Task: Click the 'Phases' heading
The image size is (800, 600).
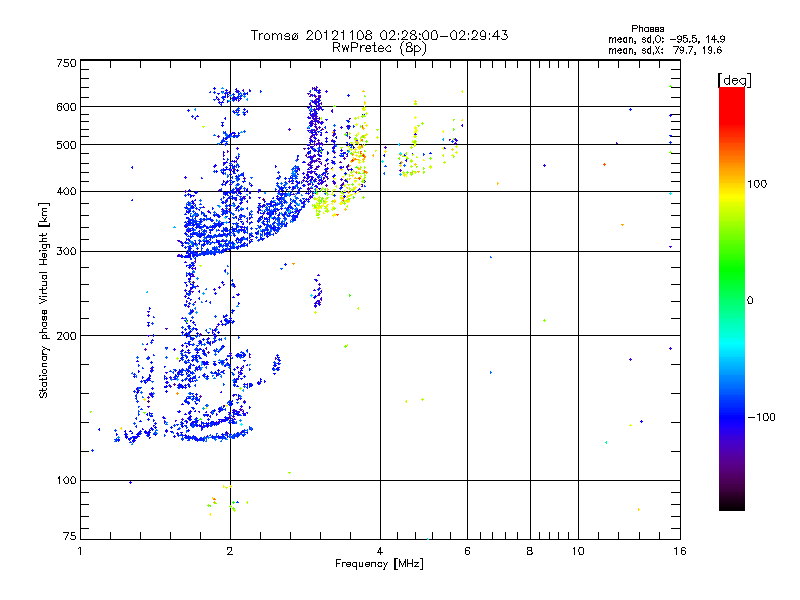Action: pos(647,29)
